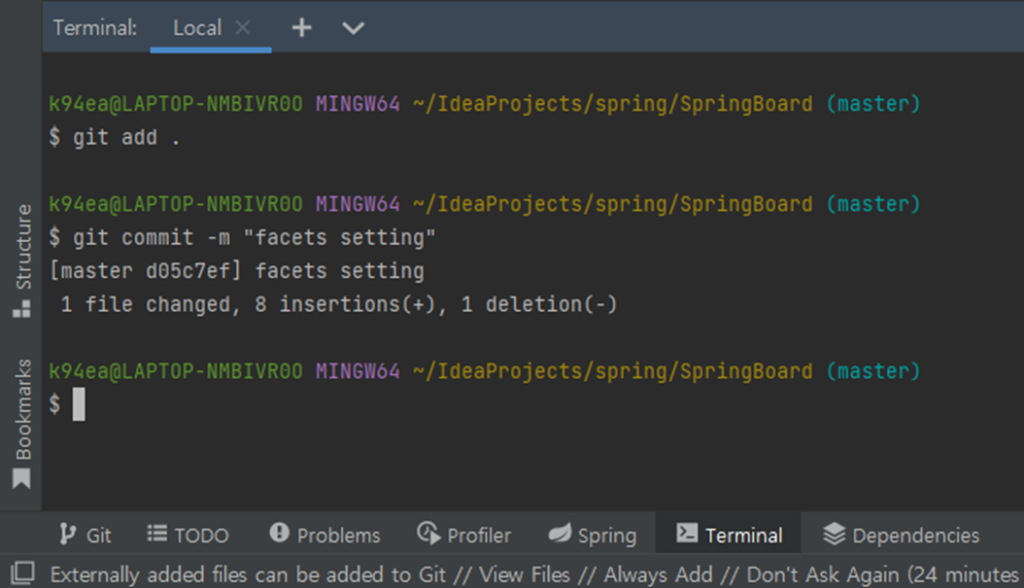Image resolution: width=1024 pixels, height=588 pixels.
Task: Open the Bookmarks side panel
Action: (x=21, y=422)
